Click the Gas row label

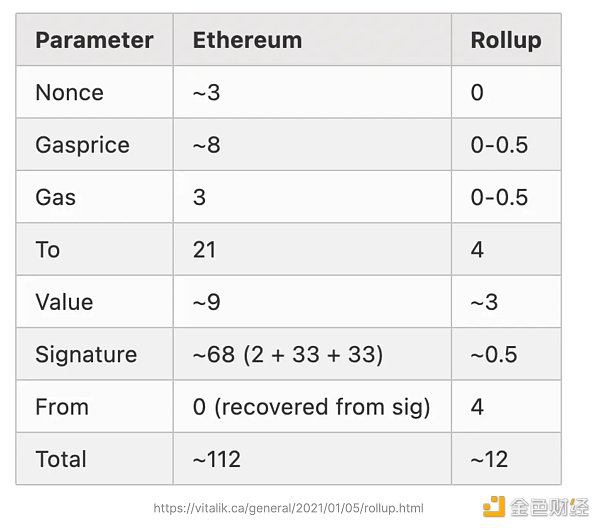pos(55,197)
